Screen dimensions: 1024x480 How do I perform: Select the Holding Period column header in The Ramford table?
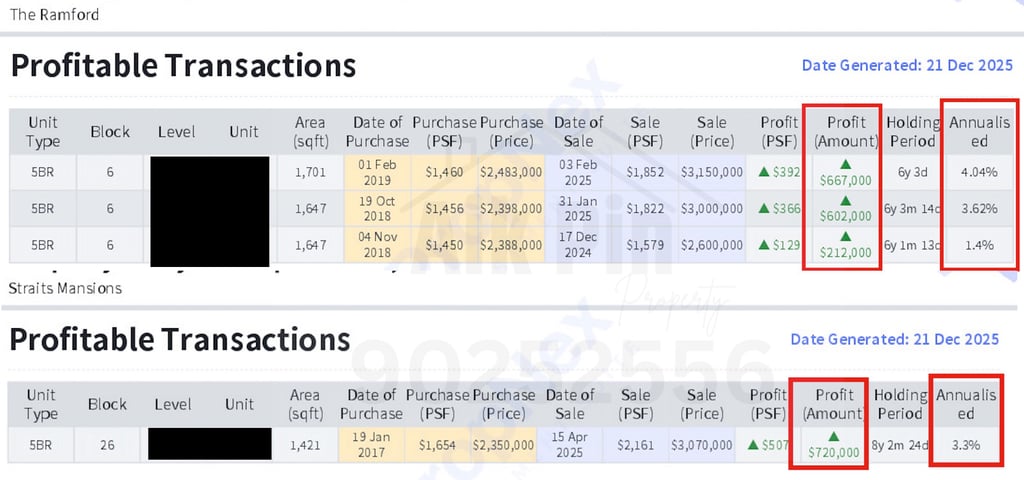914,131
